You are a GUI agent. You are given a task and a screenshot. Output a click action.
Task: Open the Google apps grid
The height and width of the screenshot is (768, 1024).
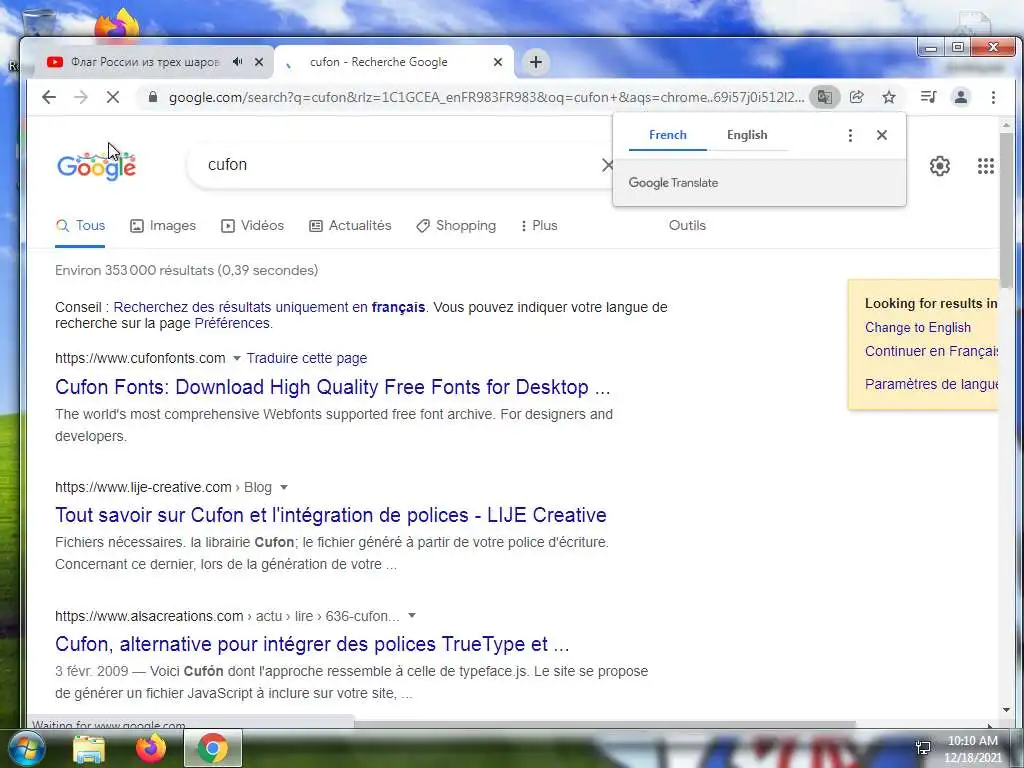tap(985, 166)
